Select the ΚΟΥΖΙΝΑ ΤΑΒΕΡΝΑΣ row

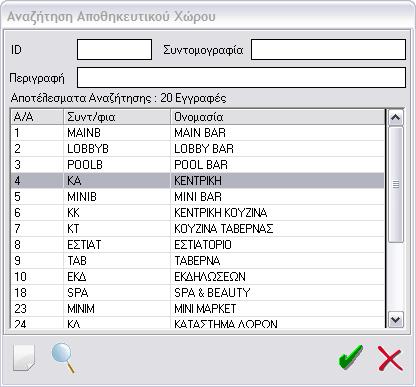click(x=197, y=229)
